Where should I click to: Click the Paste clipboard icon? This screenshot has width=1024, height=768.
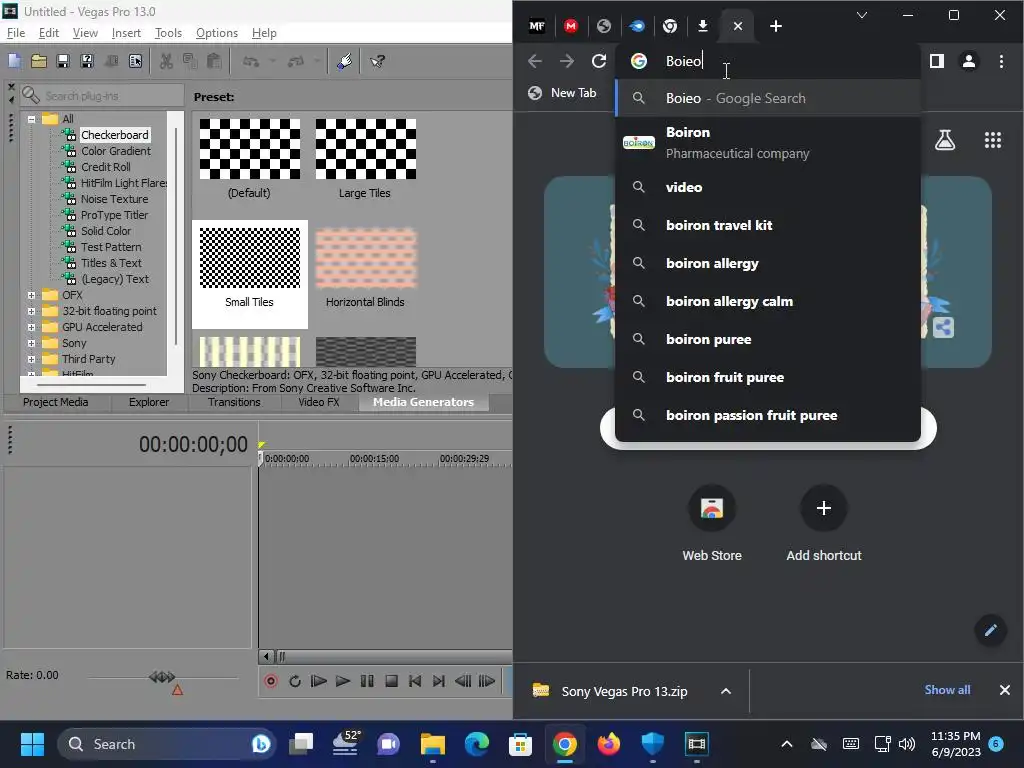click(214, 61)
